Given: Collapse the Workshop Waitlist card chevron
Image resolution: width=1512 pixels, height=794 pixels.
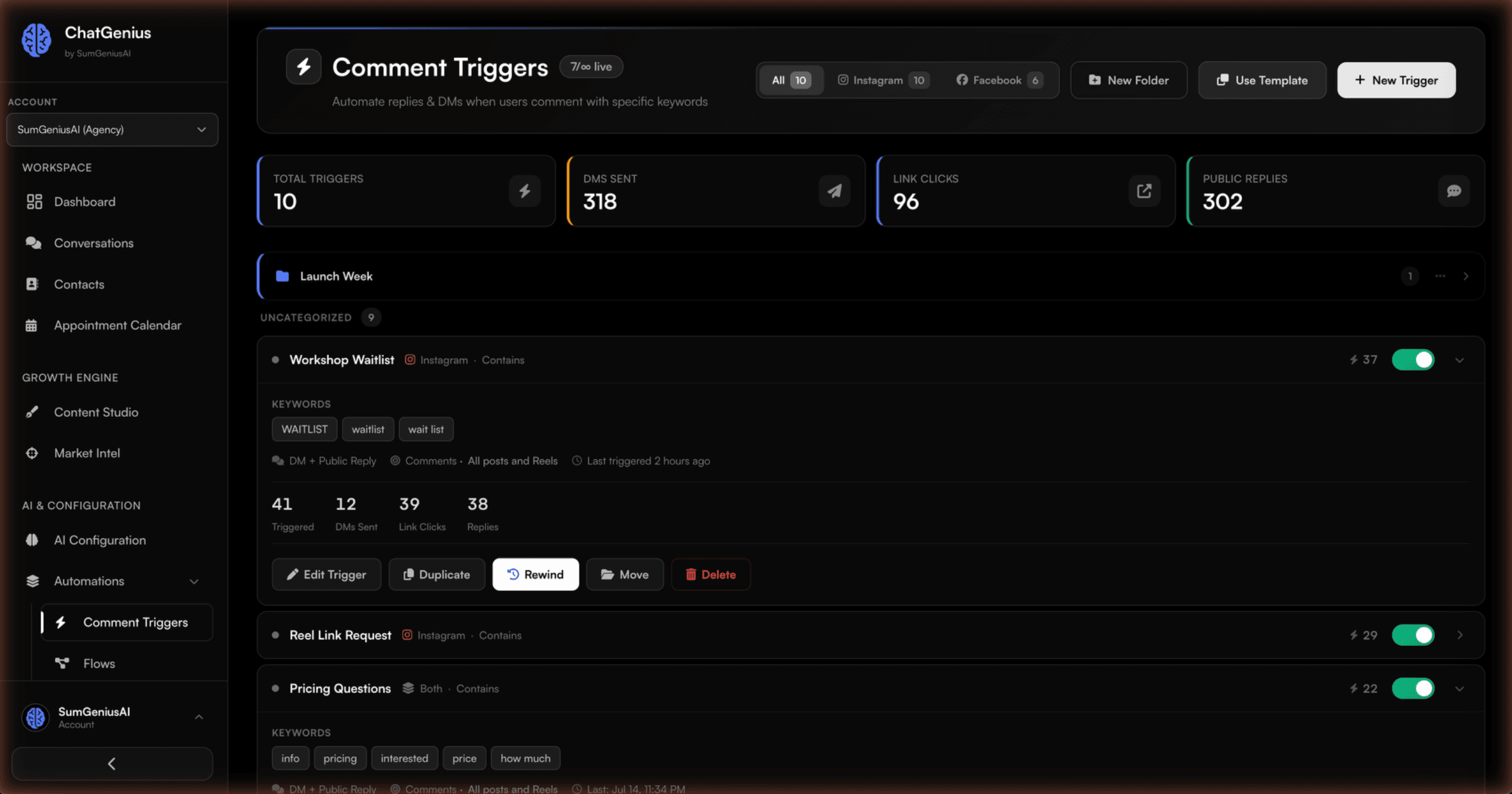Looking at the screenshot, I should [x=1459, y=360].
